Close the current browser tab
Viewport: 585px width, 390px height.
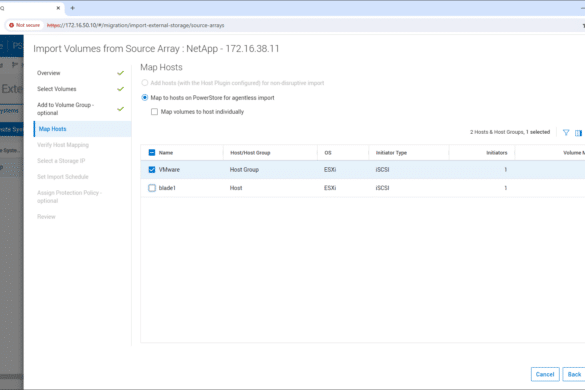pos(58,8)
